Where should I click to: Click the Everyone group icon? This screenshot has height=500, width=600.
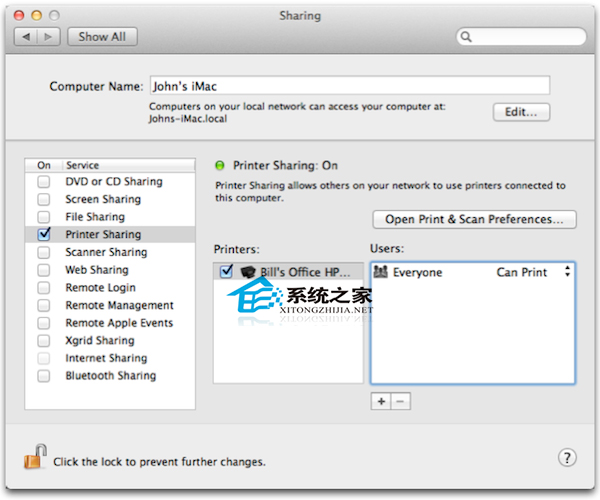[x=380, y=272]
